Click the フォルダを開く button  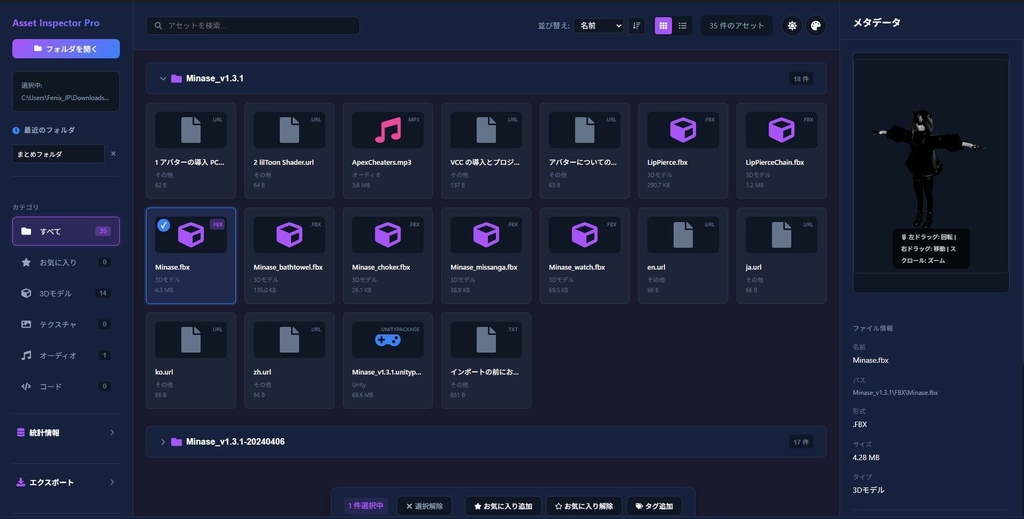[x=66, y=48]
